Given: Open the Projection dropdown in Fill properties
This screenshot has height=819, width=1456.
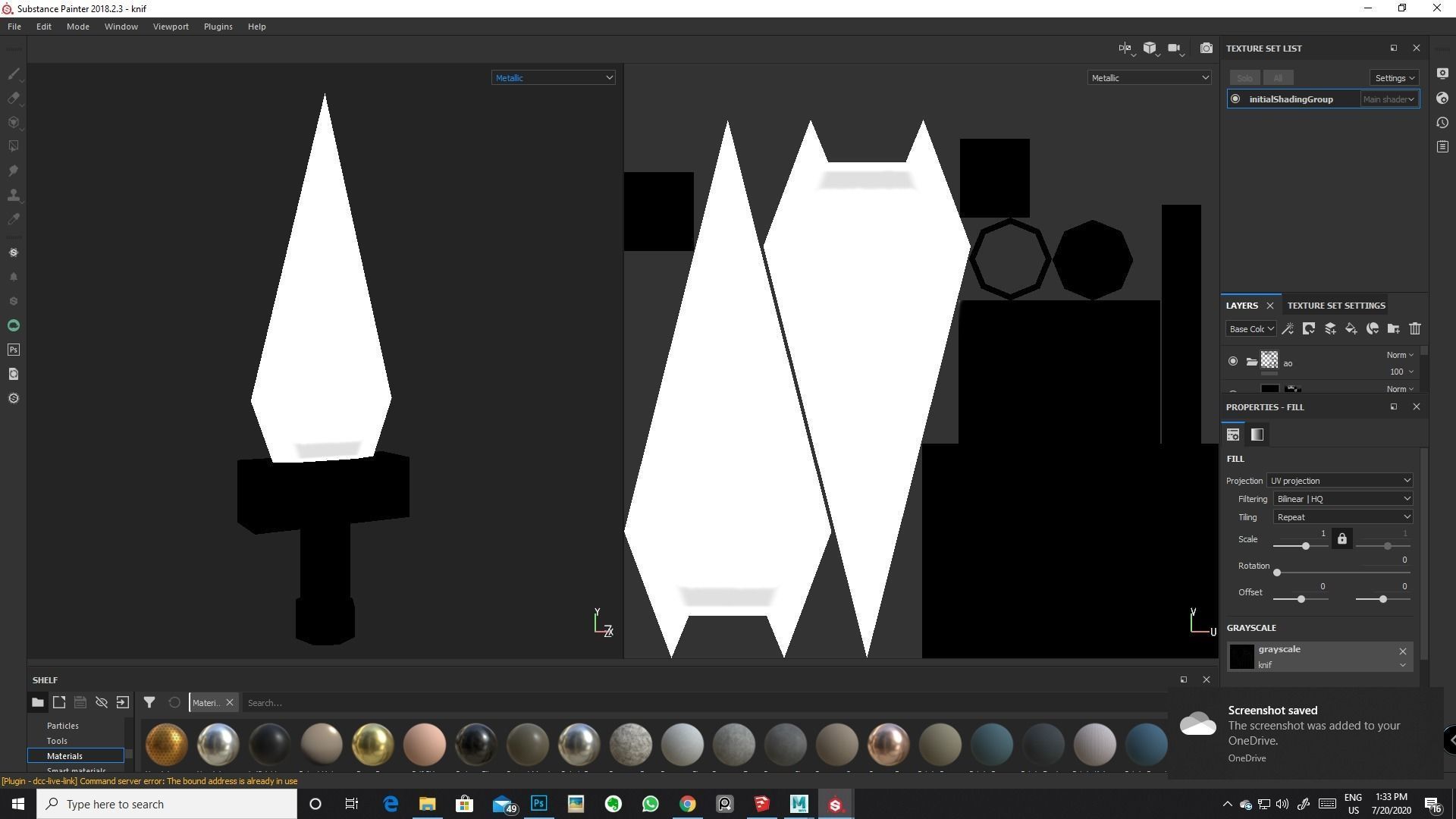Looking at the screenshot, I should point(1338,480).
